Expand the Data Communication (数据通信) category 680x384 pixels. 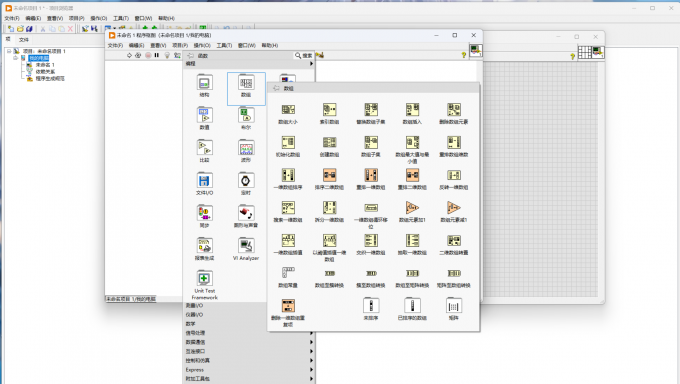click(x=311, y=342)
